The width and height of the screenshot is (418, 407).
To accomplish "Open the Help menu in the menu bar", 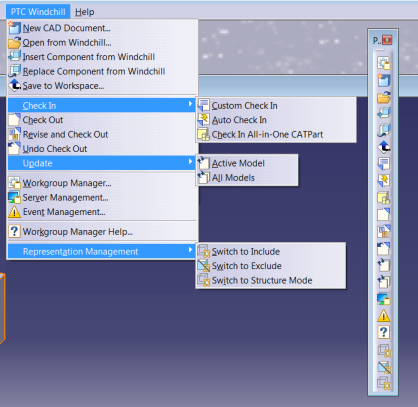I will [x=85, y=12].
